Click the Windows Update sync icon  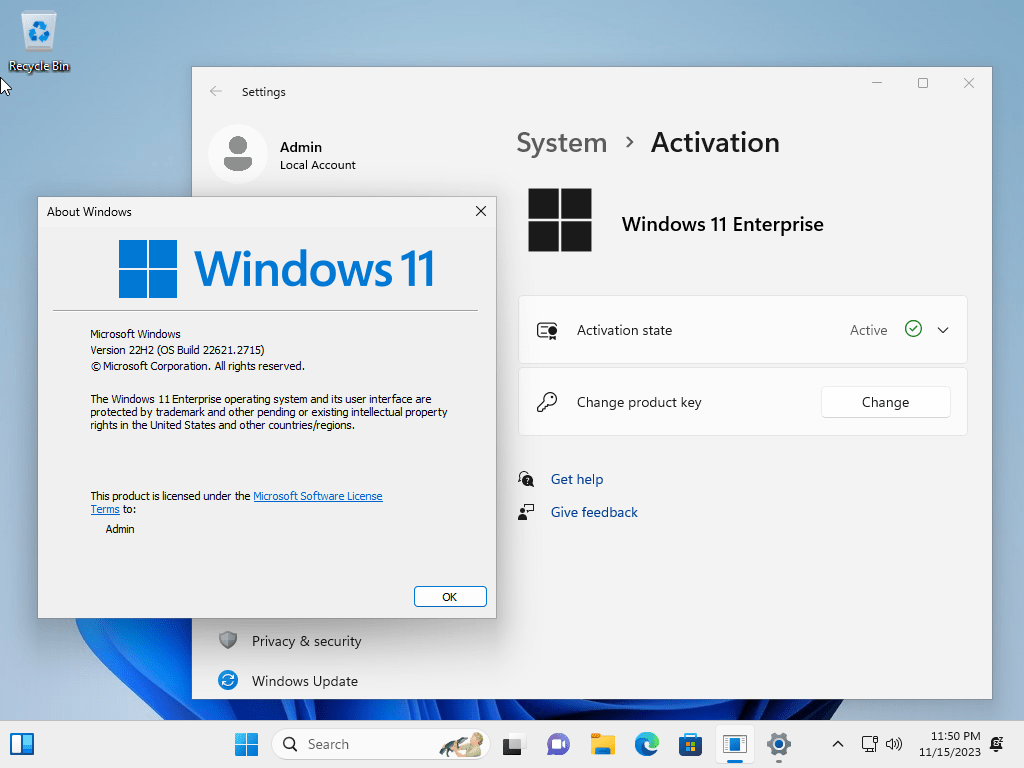(228, 680)
